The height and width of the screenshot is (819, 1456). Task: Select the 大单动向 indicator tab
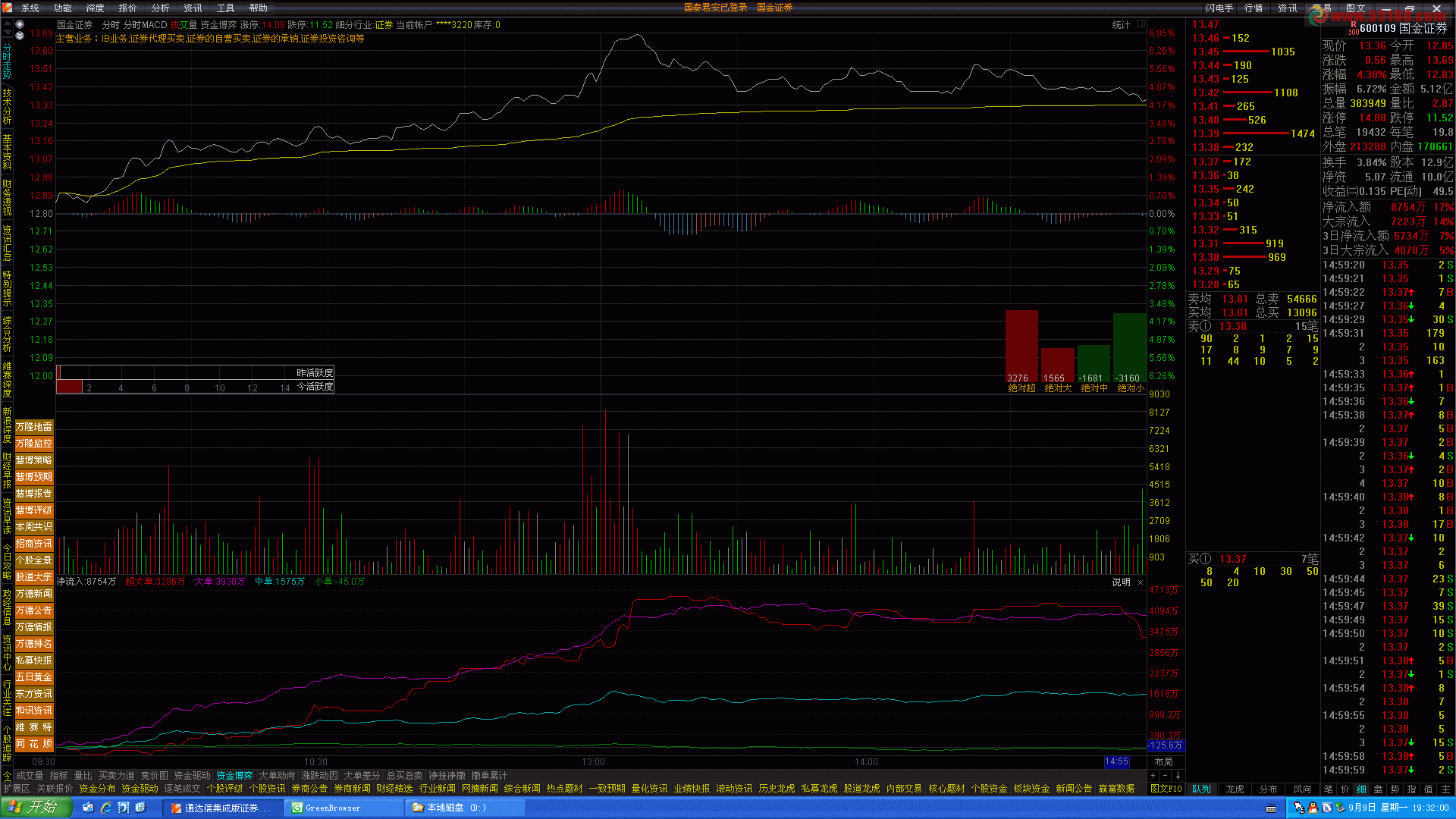click(x=277, y=776)
